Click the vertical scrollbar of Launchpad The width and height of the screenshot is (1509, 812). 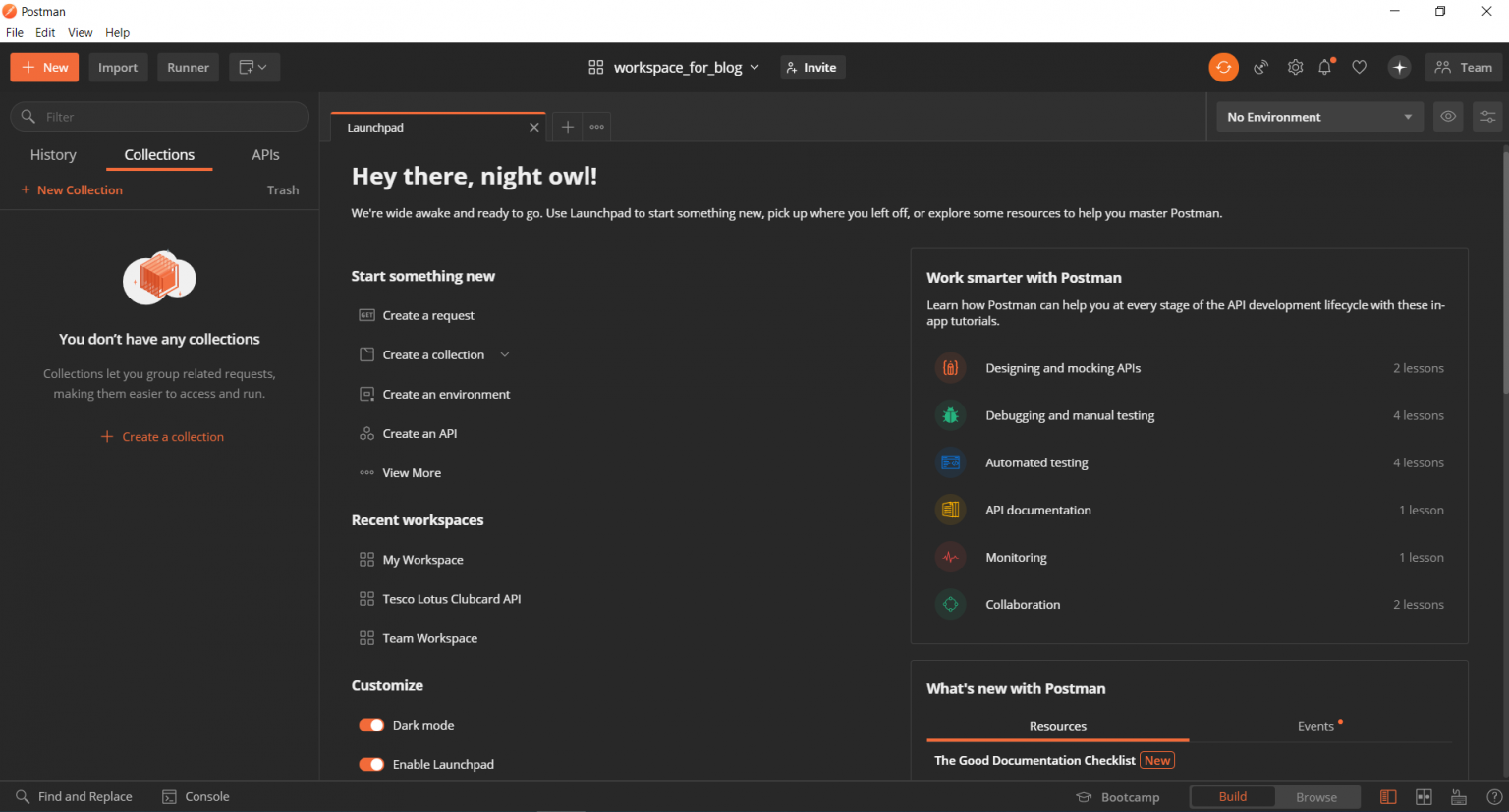(1504, 271)
